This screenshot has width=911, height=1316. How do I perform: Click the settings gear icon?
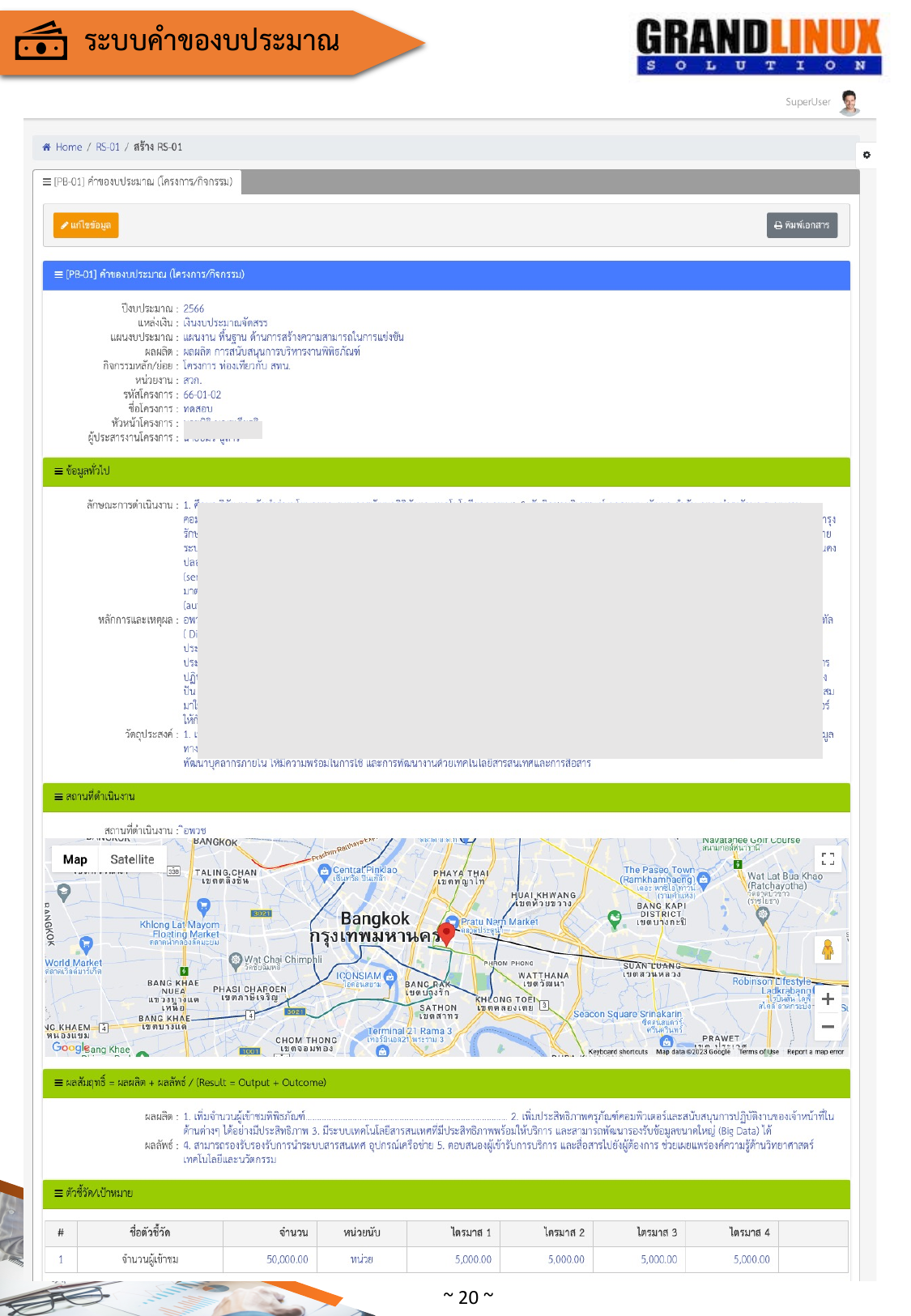tap(866, 155)
